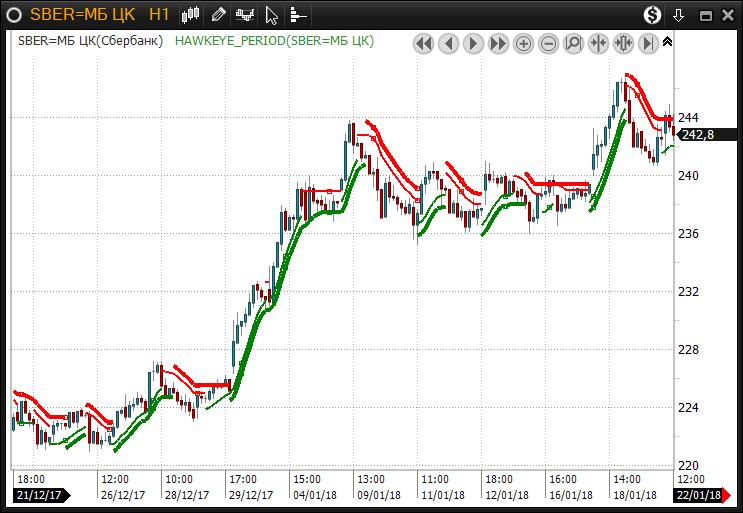Jump to the latest bar
Image resolution: width=743 pixels, height=513 pixels.
(648, 43)
